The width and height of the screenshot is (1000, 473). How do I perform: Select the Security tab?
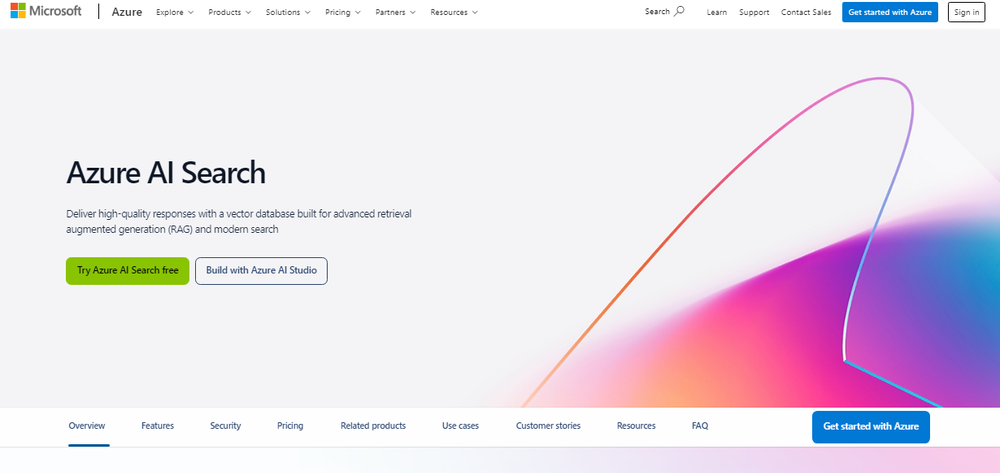click(225, 426)
